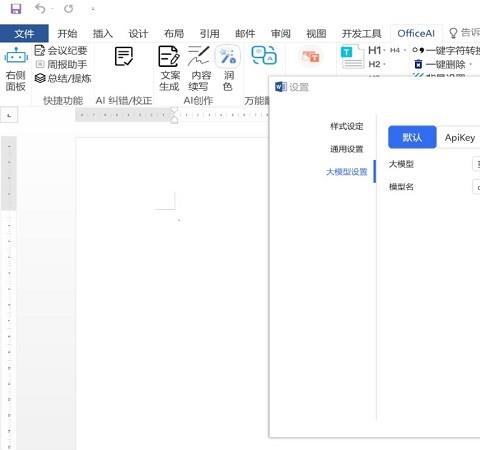Click the lightbulb tell-me icon
The width and height of the screenshot is (480, 450).
pos(453,33)
